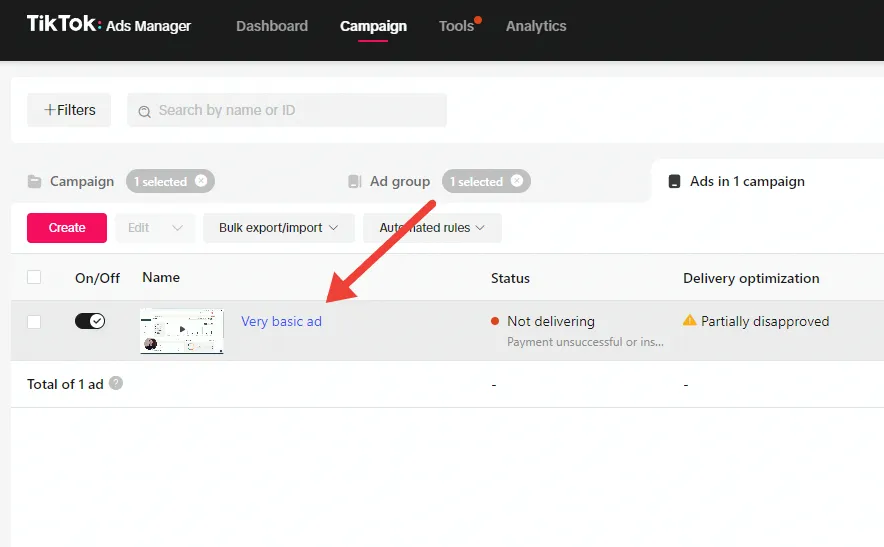The image size is (884, 547).
Task: Click the Payment unsuccessful message
Action: tap(585, 342)
